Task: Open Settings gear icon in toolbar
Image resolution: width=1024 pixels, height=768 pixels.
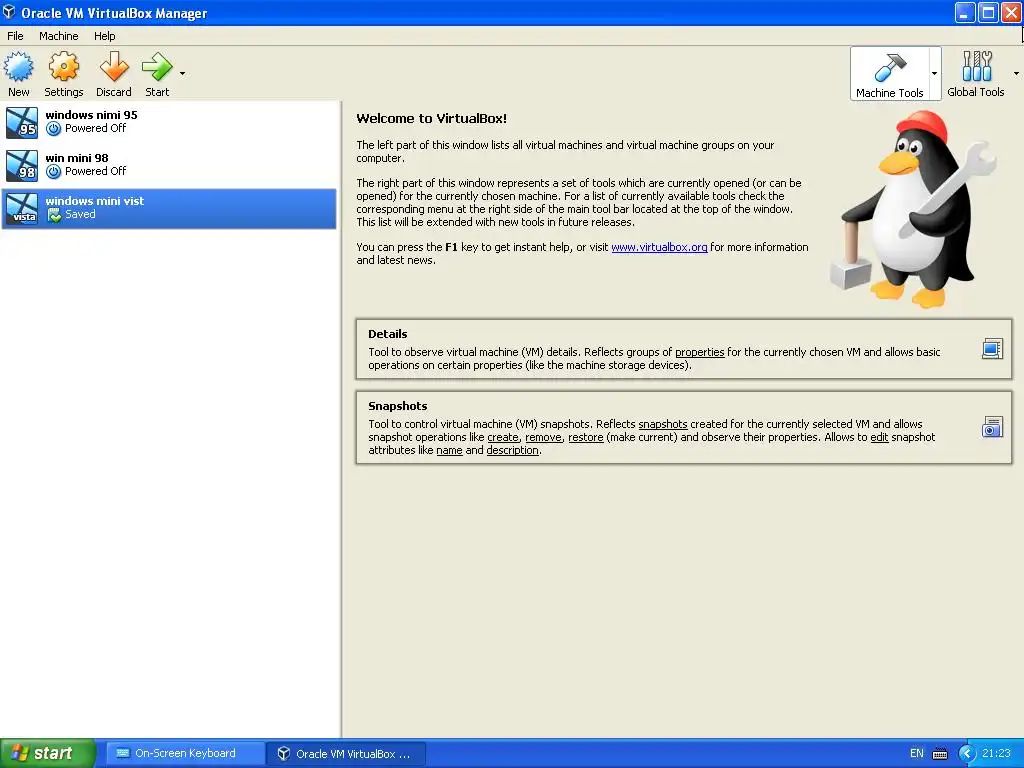Action: (x=63, y=67)
